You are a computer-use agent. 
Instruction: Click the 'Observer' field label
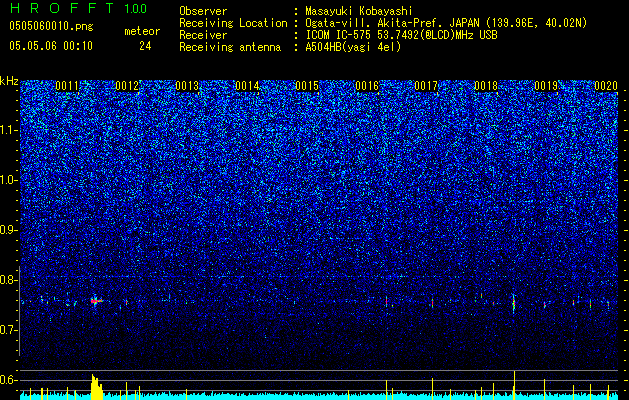[203, 11]
